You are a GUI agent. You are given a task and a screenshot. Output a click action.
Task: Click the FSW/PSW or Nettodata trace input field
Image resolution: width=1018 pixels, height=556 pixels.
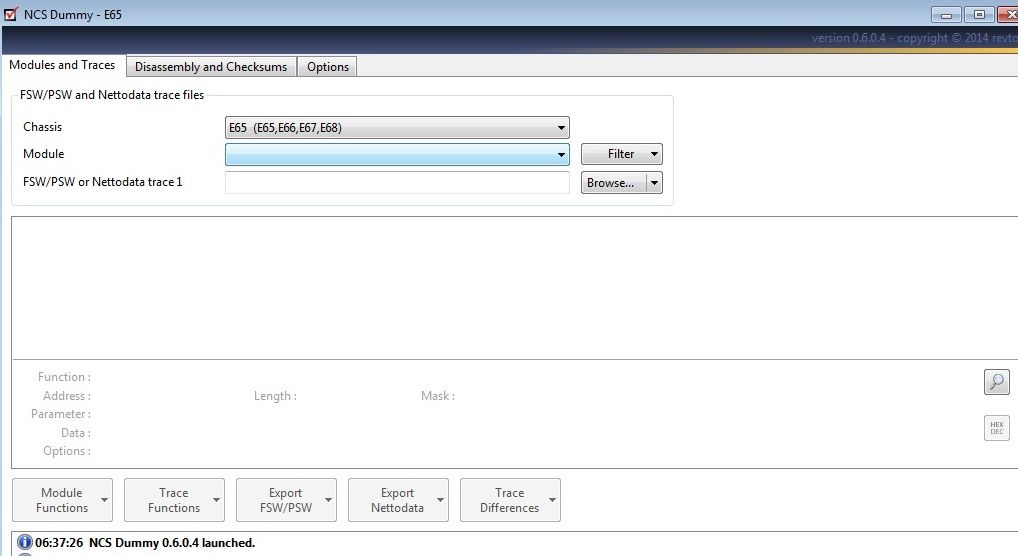click(397, 183)
